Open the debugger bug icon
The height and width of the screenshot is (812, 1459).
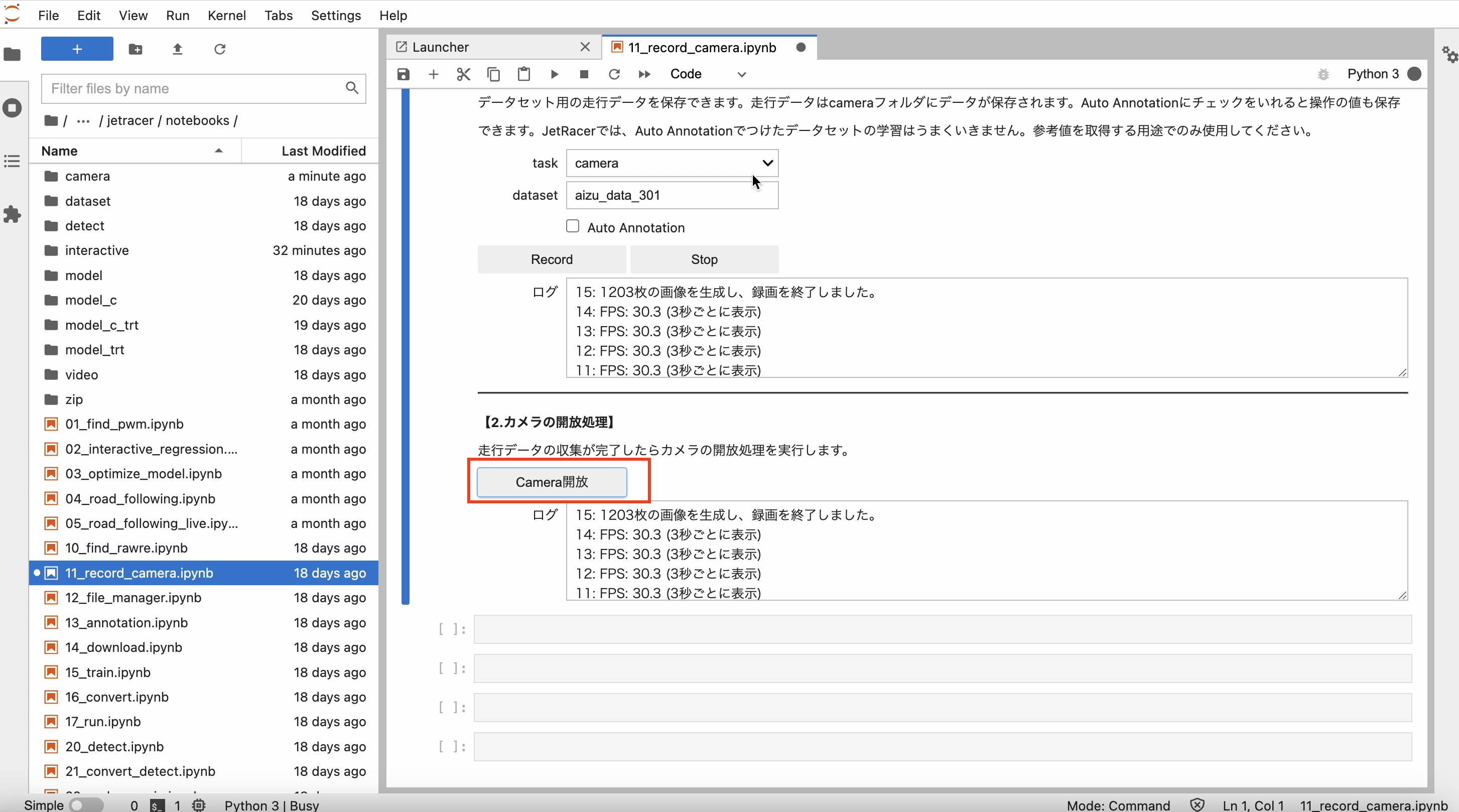point(1323,74)
